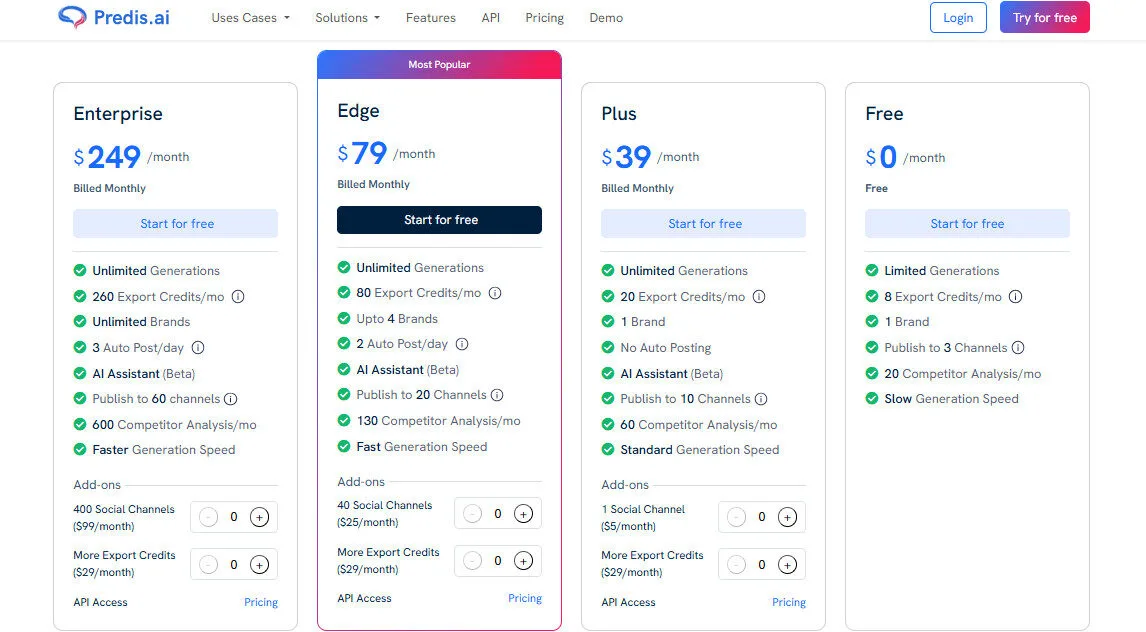Click the info icon on Free plan's Publish channels
Viewport: 1146px width, 632px height.
coord(1019,347)
